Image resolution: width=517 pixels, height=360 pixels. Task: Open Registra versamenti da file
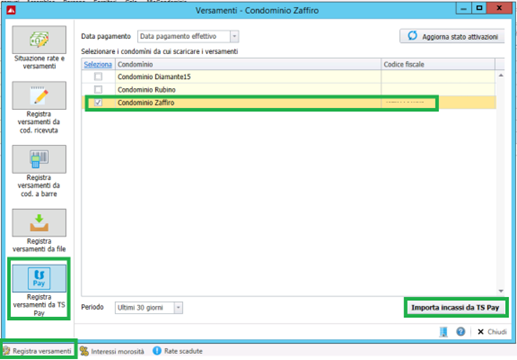point(39,223)
